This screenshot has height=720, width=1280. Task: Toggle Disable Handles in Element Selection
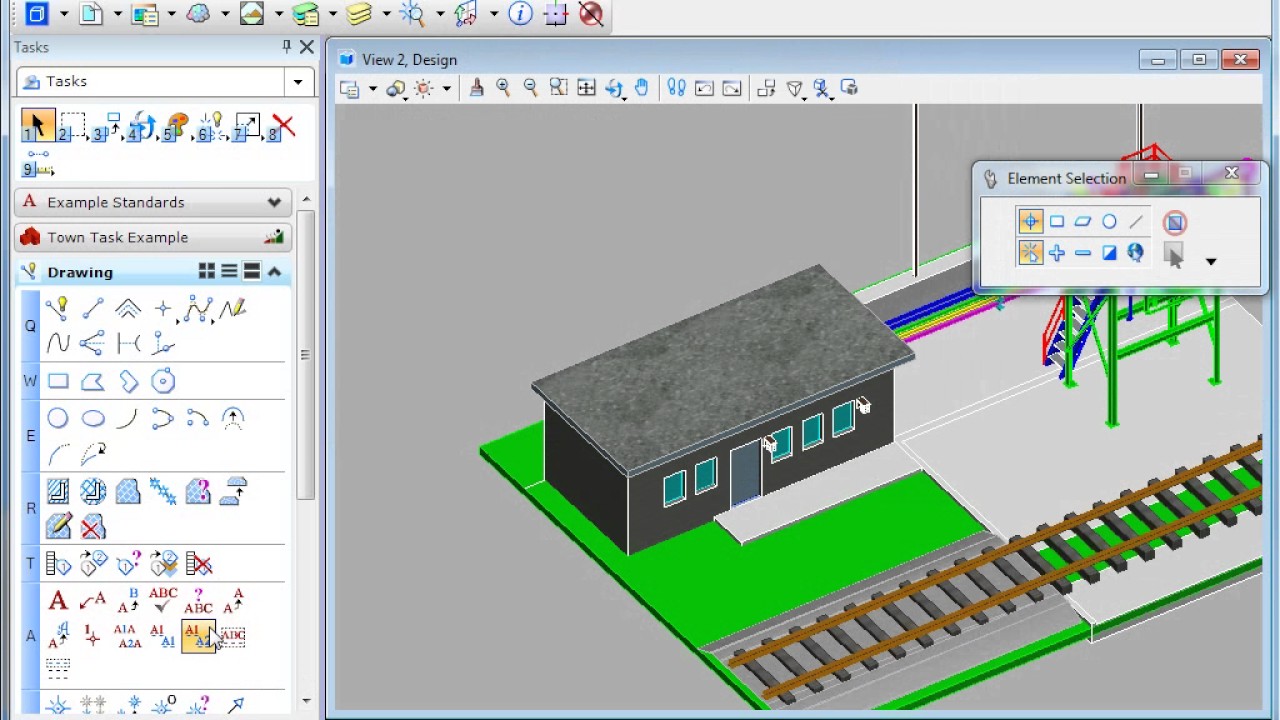pyautogui.click(x=1175, y=222)
